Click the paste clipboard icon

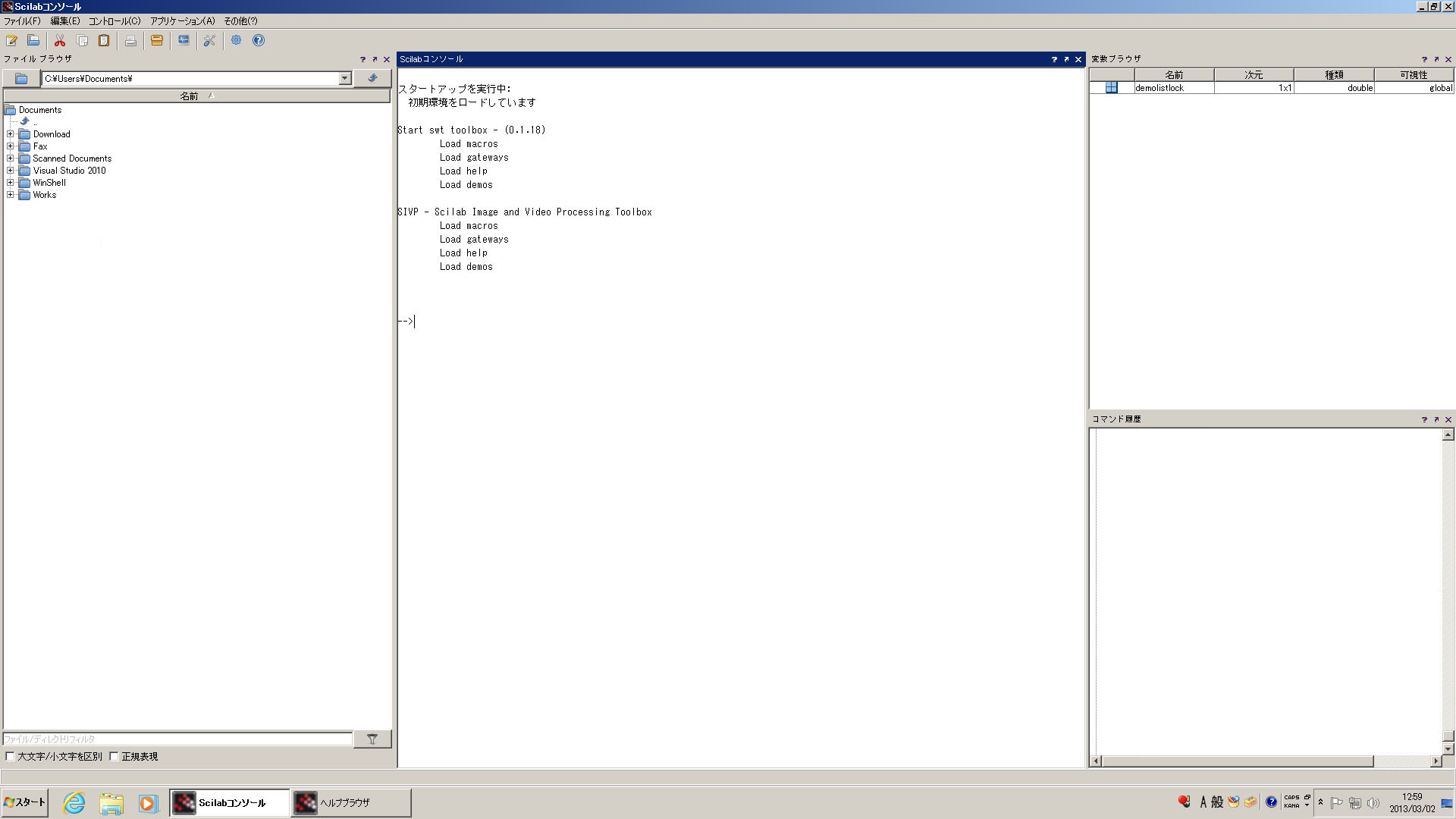pyautogui.click(x=104, y=41)
